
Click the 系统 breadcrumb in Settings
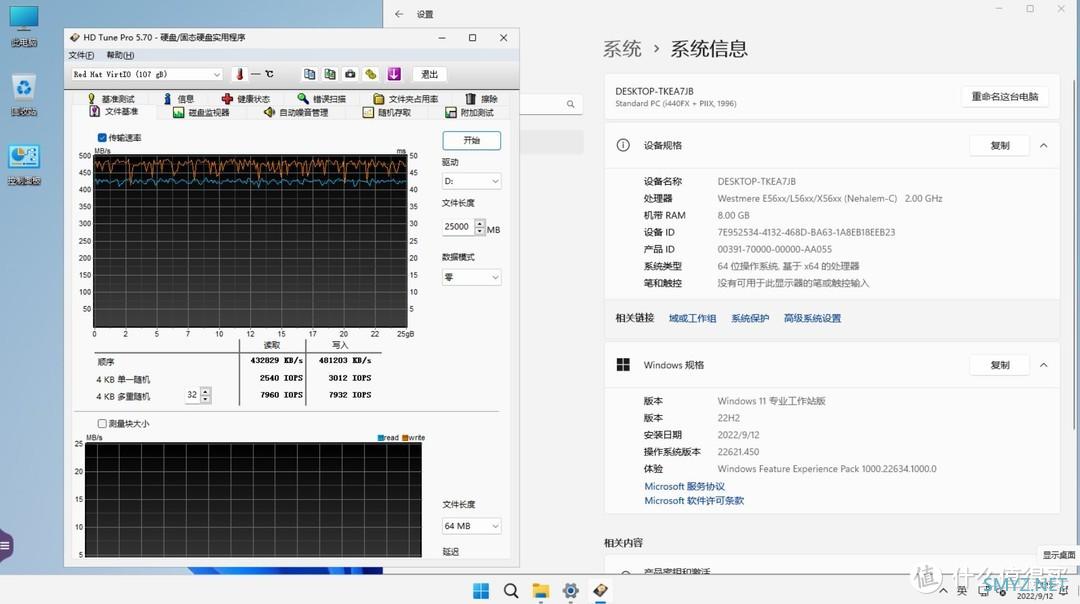coord(622,48)
